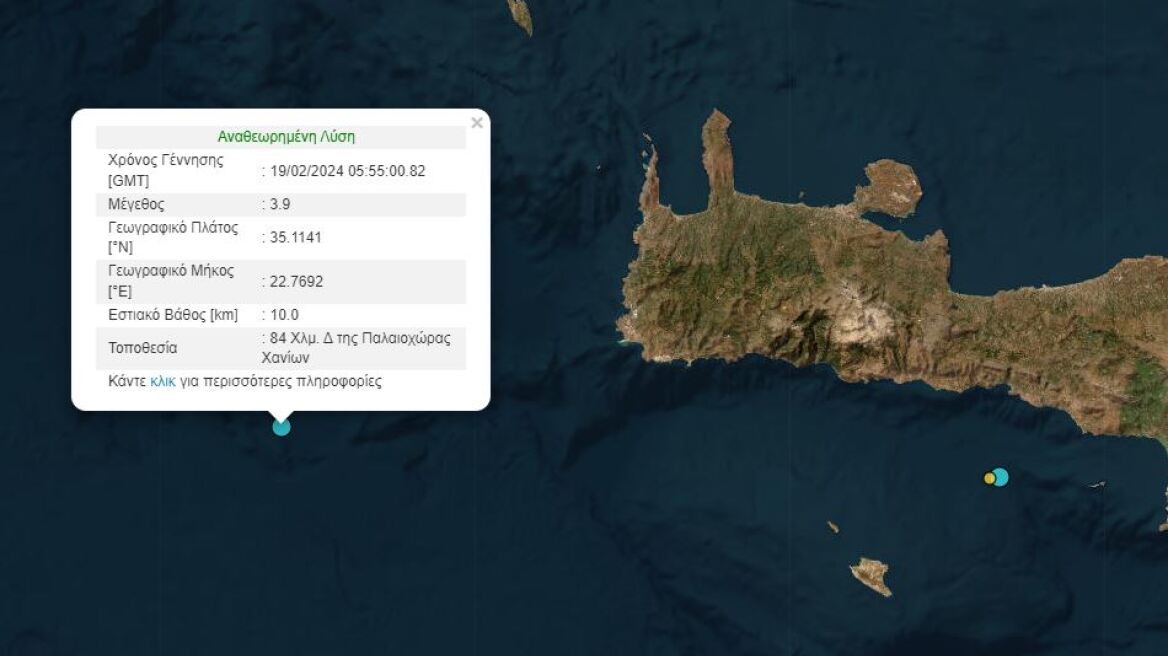Select the location text about Παλαιοχώρας Χανίων

[356, 348]
